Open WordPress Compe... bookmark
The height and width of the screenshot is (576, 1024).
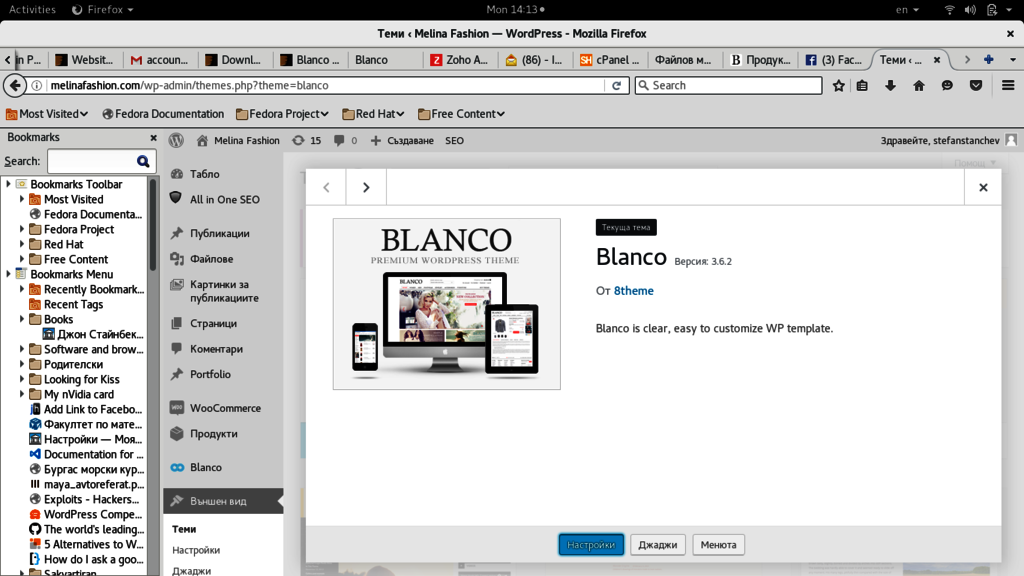click(x=87, y=515)
